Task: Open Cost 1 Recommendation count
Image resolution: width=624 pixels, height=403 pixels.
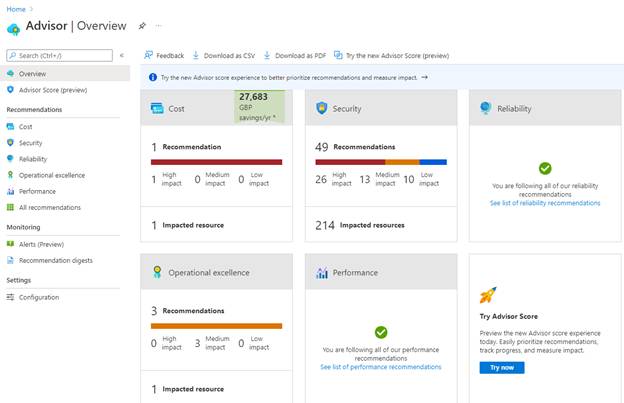Action: coord(186,147)
